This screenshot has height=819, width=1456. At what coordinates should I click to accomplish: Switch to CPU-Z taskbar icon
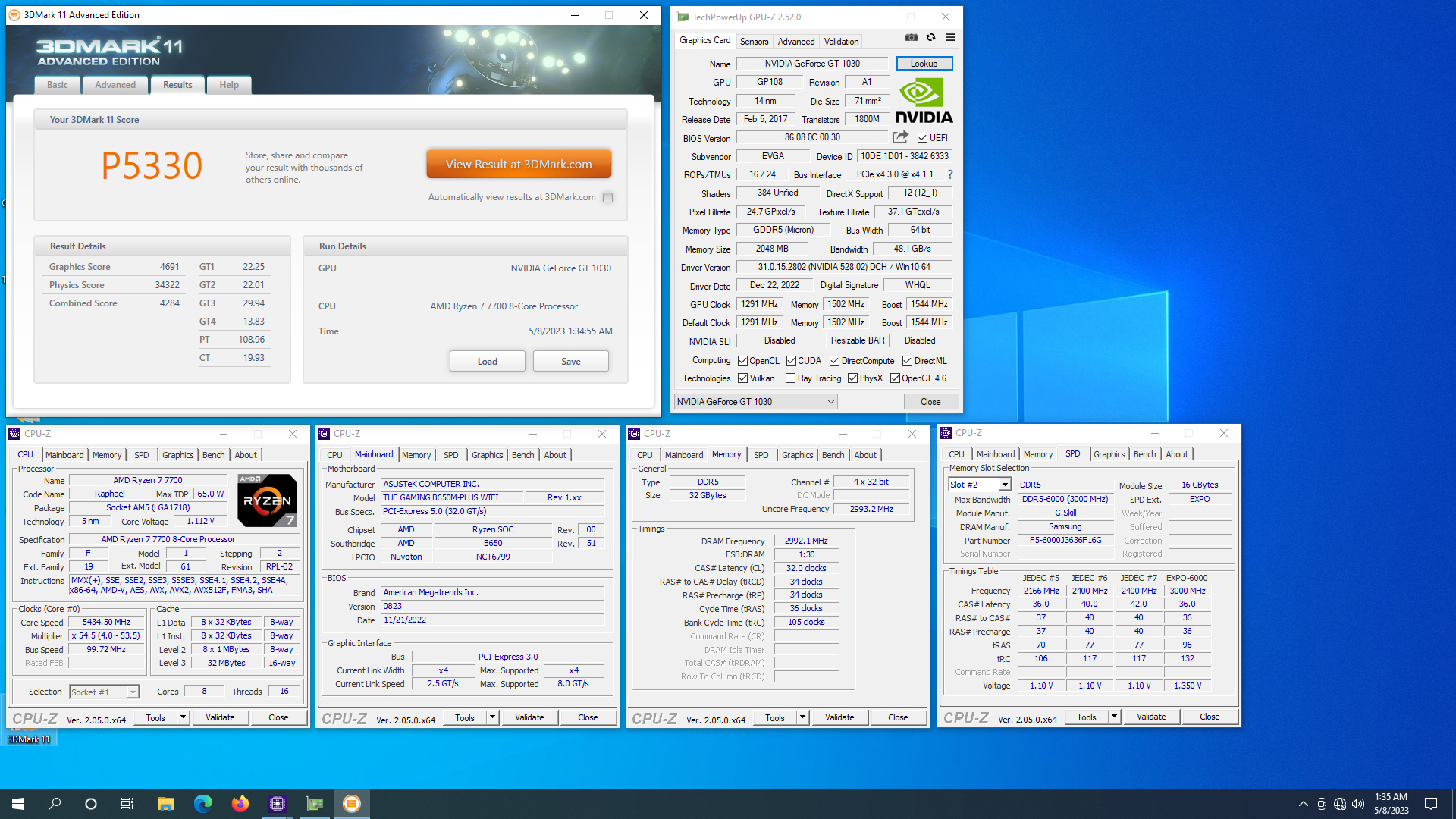point(277,804)
